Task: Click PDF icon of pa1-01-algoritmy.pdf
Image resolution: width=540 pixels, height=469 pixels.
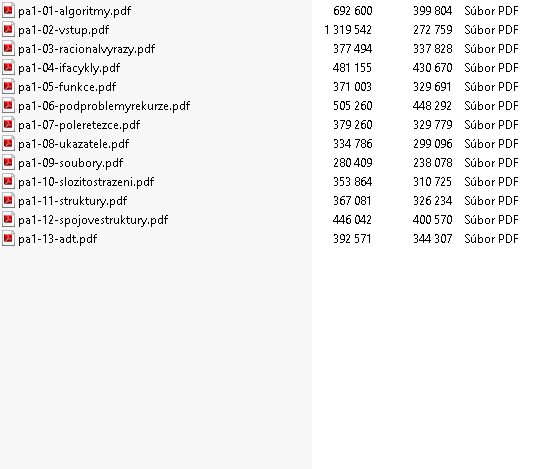Action: coord(8,10)
